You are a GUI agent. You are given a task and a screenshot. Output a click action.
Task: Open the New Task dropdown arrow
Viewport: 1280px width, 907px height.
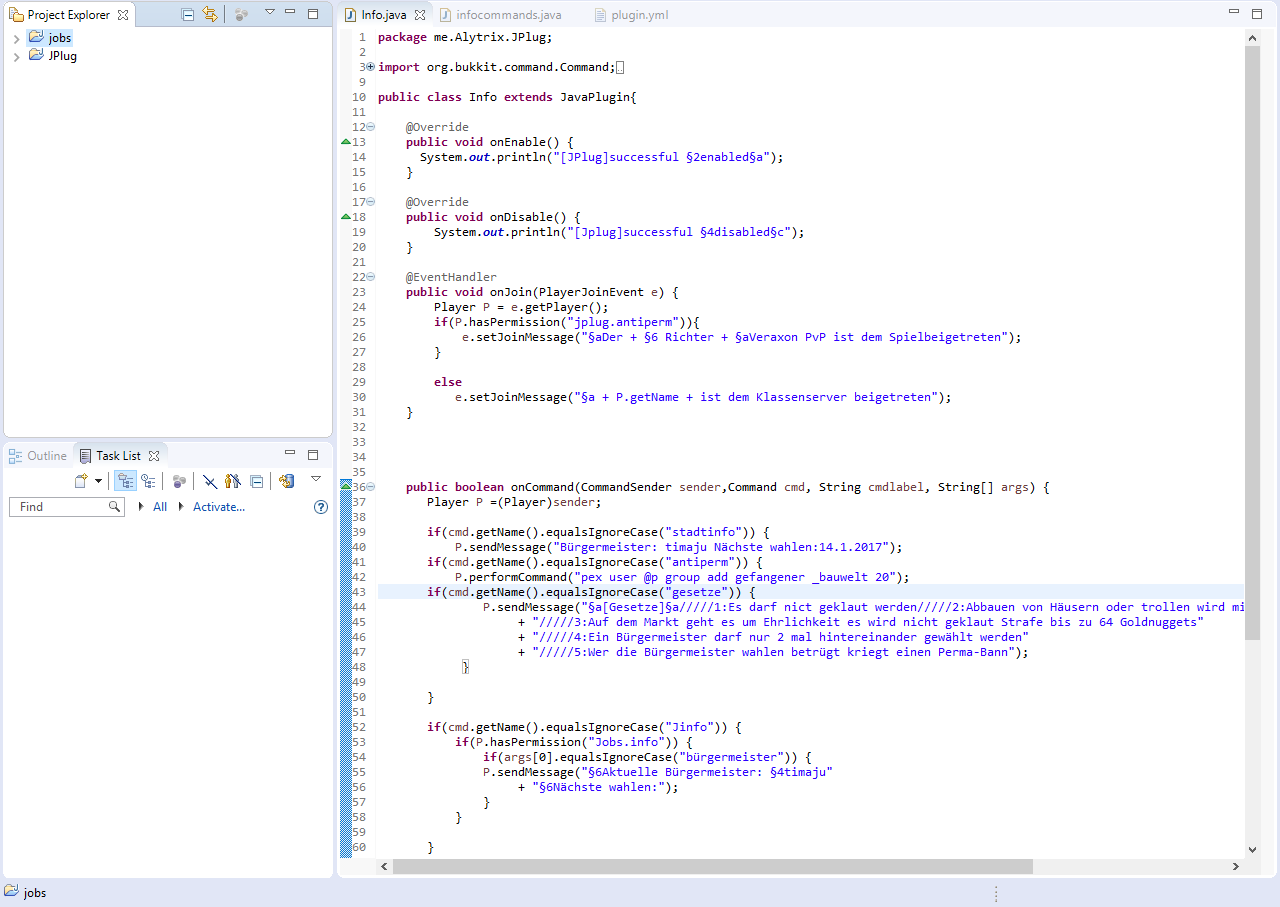point(98,481)
